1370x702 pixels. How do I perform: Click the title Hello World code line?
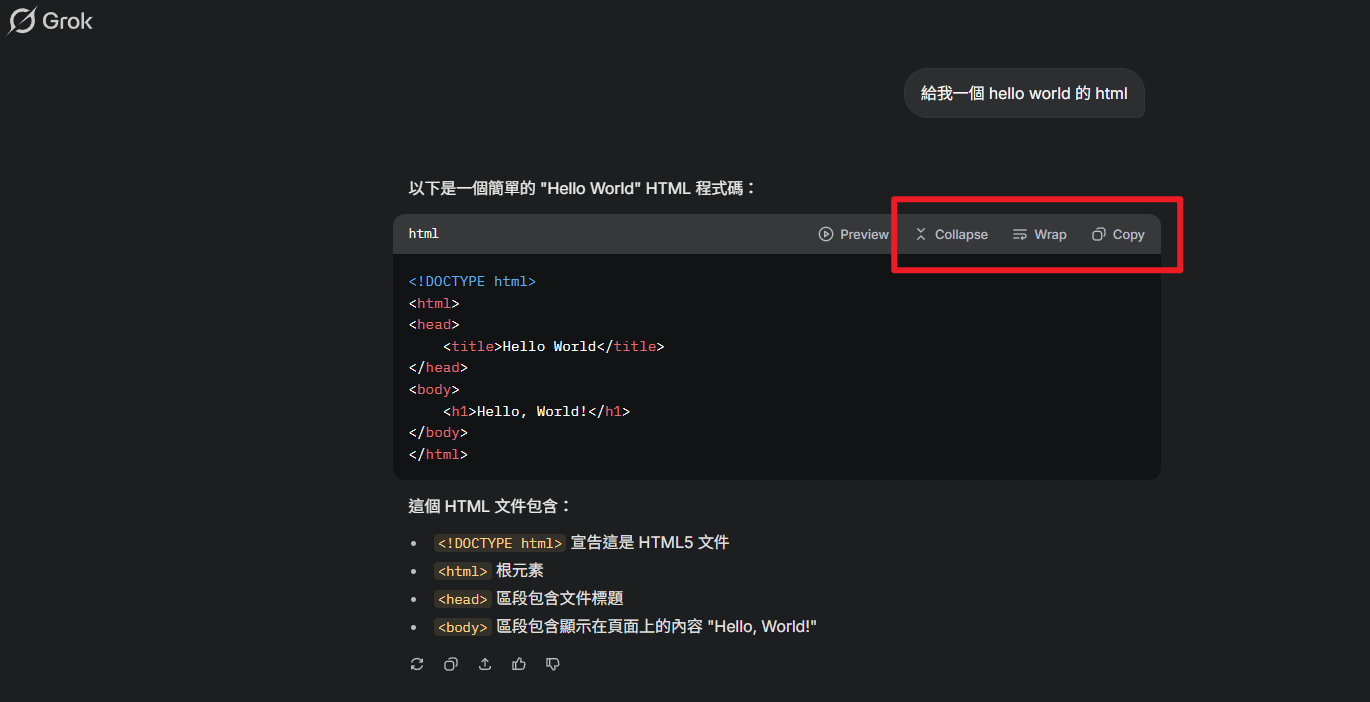(x=553, y=347)
